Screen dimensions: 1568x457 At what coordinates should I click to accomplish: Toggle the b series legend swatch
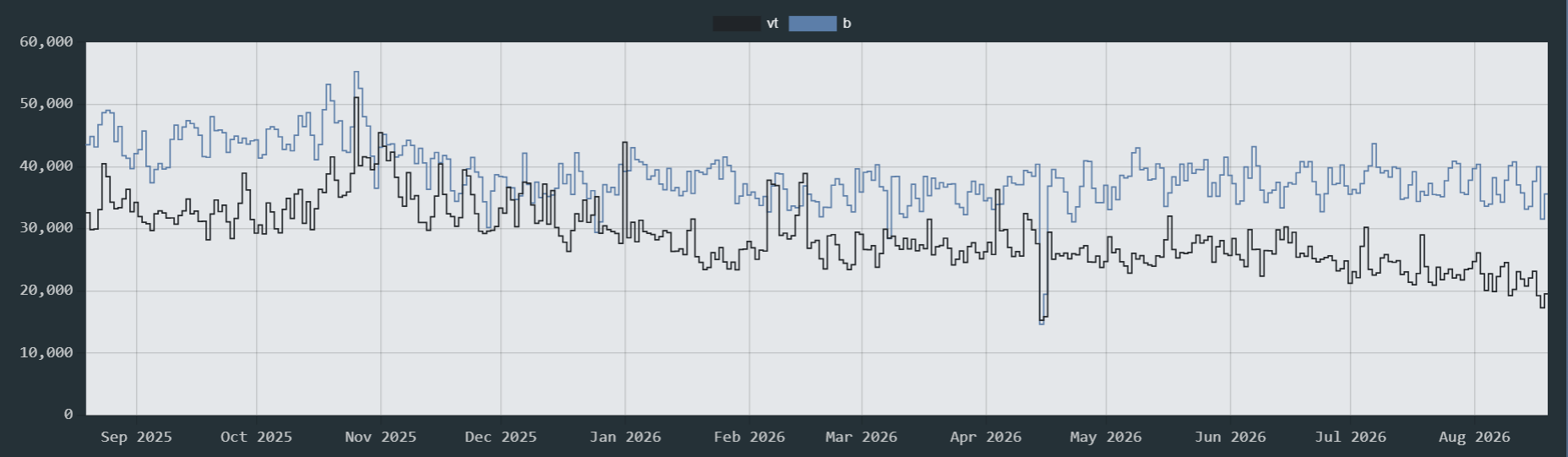point(813,24)
